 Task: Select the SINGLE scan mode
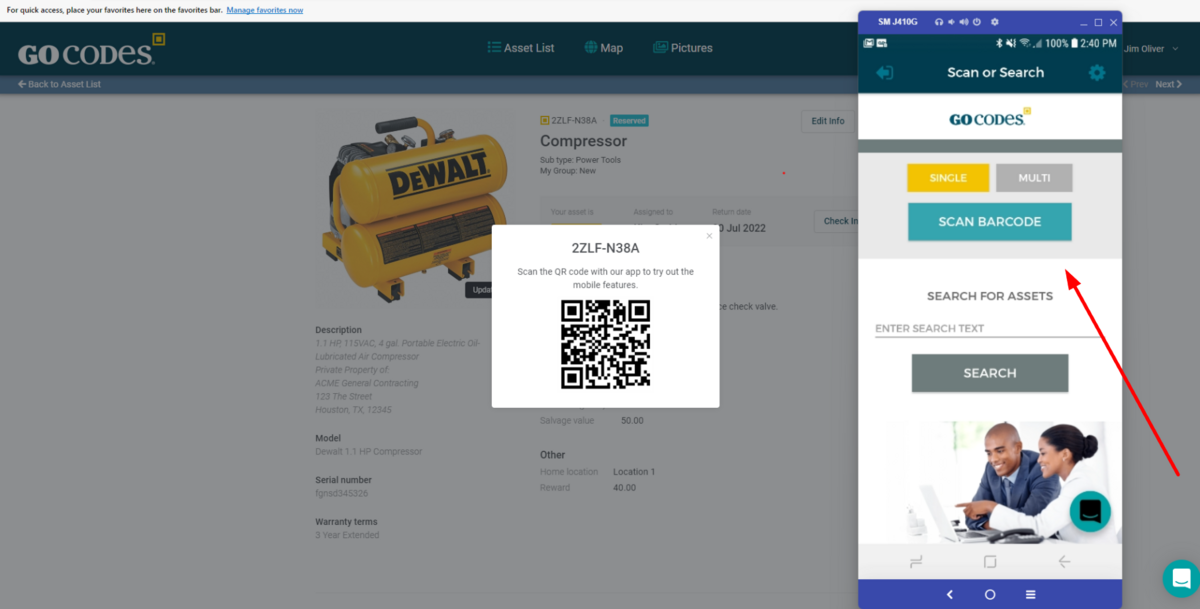948,178
